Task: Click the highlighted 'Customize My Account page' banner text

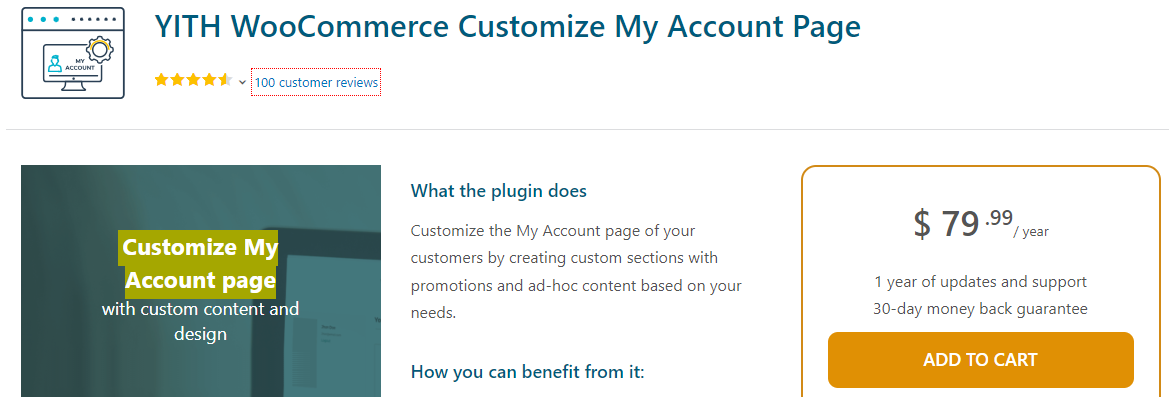Action: (x=200, y=264)
